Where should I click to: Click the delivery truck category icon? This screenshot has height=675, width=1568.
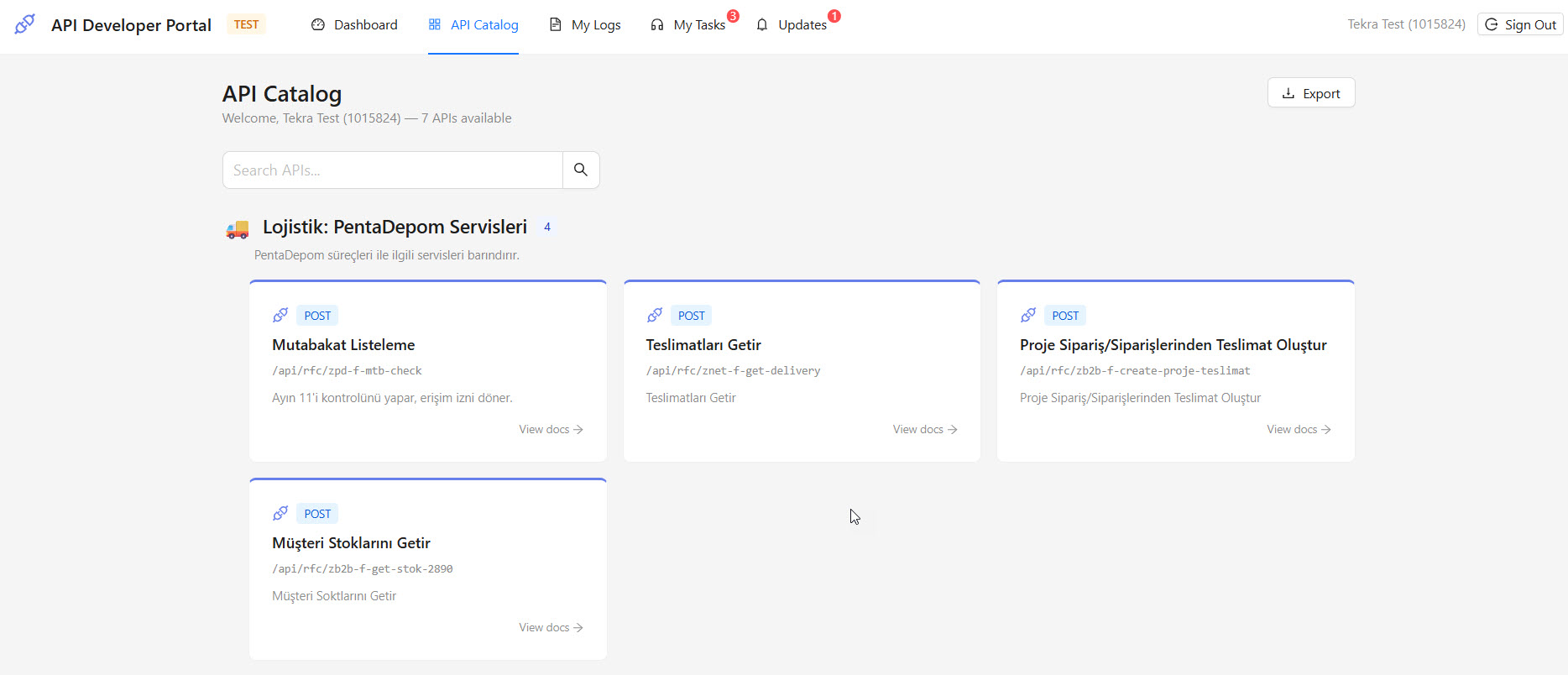(238, 228)
